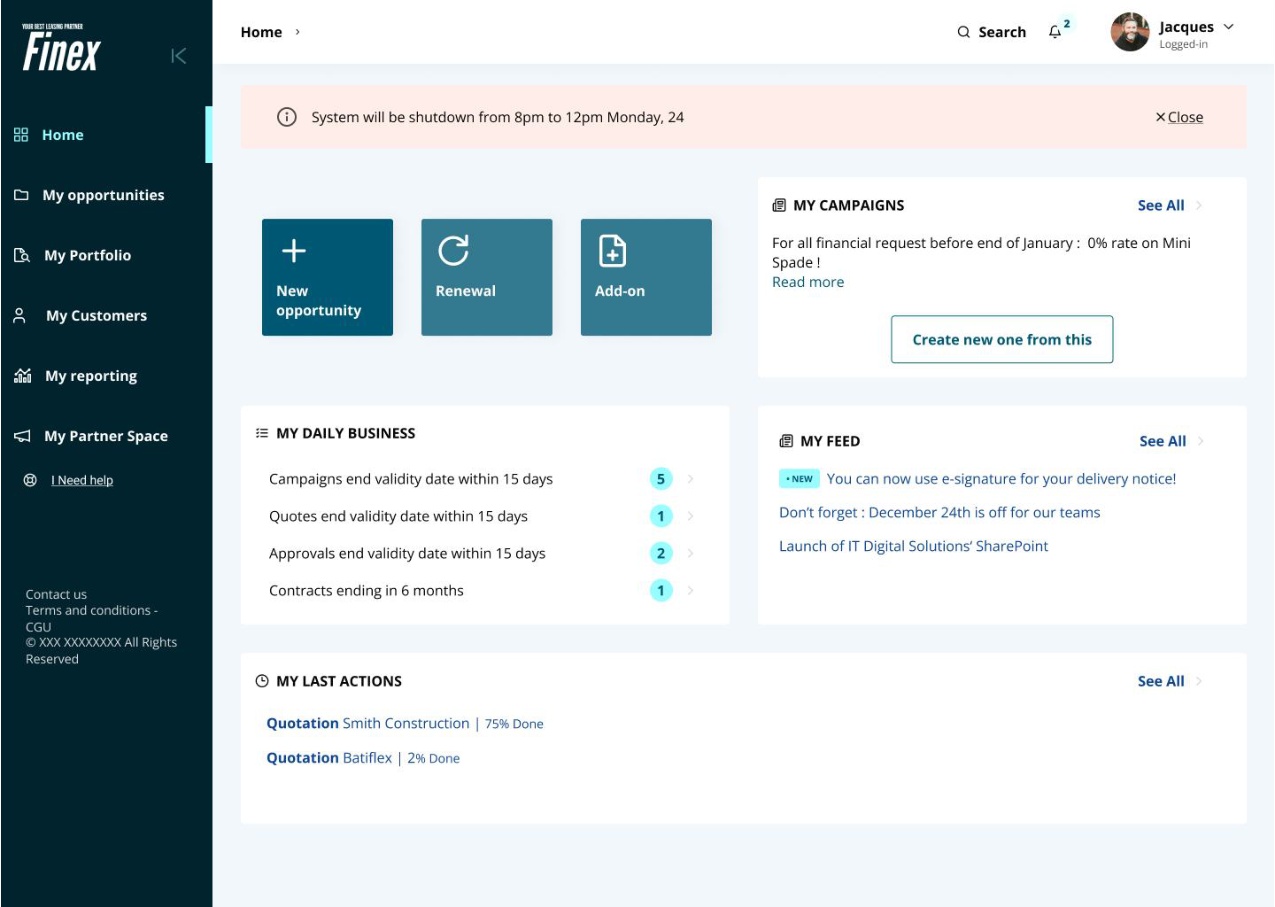Click the My Daily Business list icon
Screen dimensions: 1275x907
pyautogui.click(x=262, y=433)
